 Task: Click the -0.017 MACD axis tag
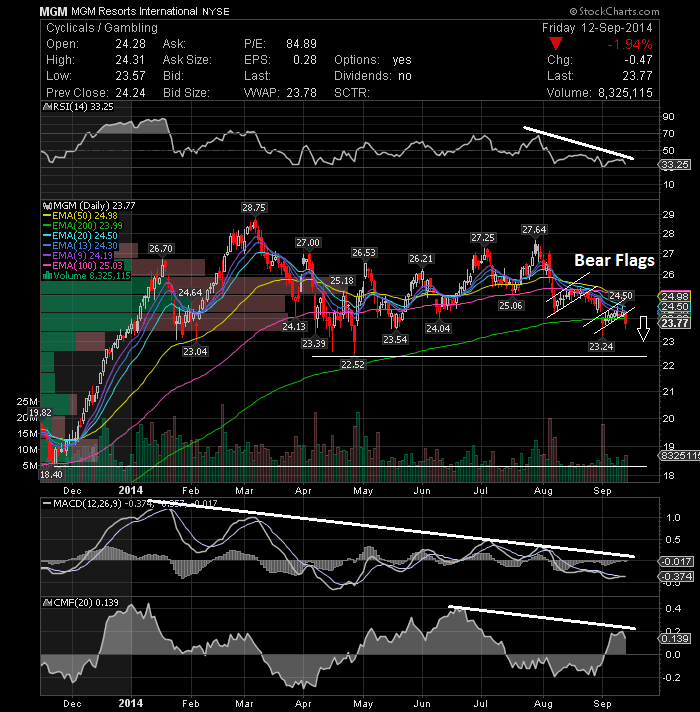tap(676, 562)
